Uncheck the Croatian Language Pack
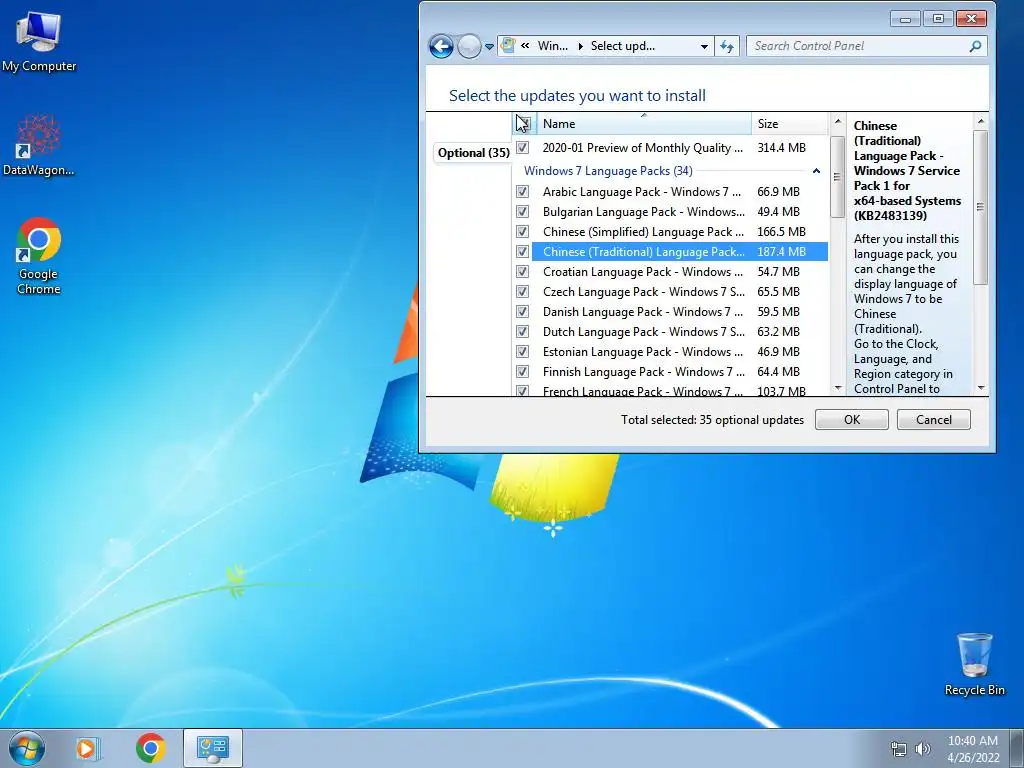Viewport: 1024px width, 768px height. (522, 272)
